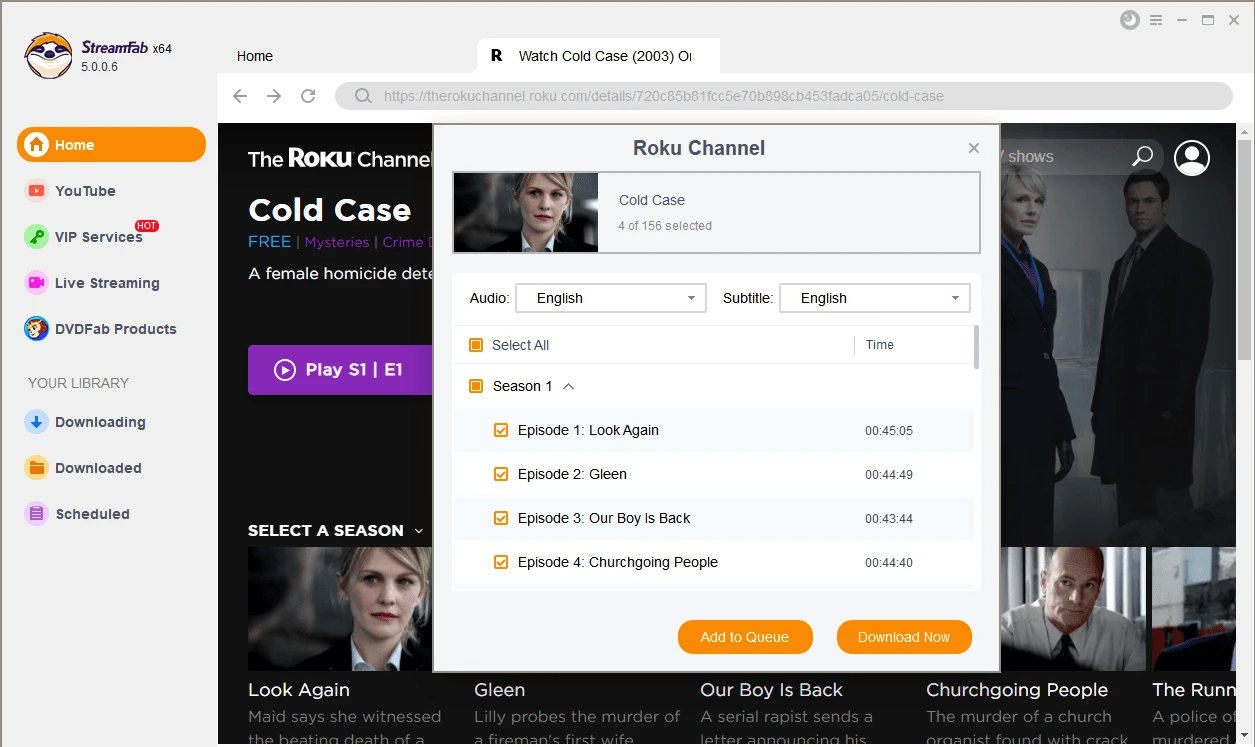Click the Our Boy Is Back title on page

(771, 690)
